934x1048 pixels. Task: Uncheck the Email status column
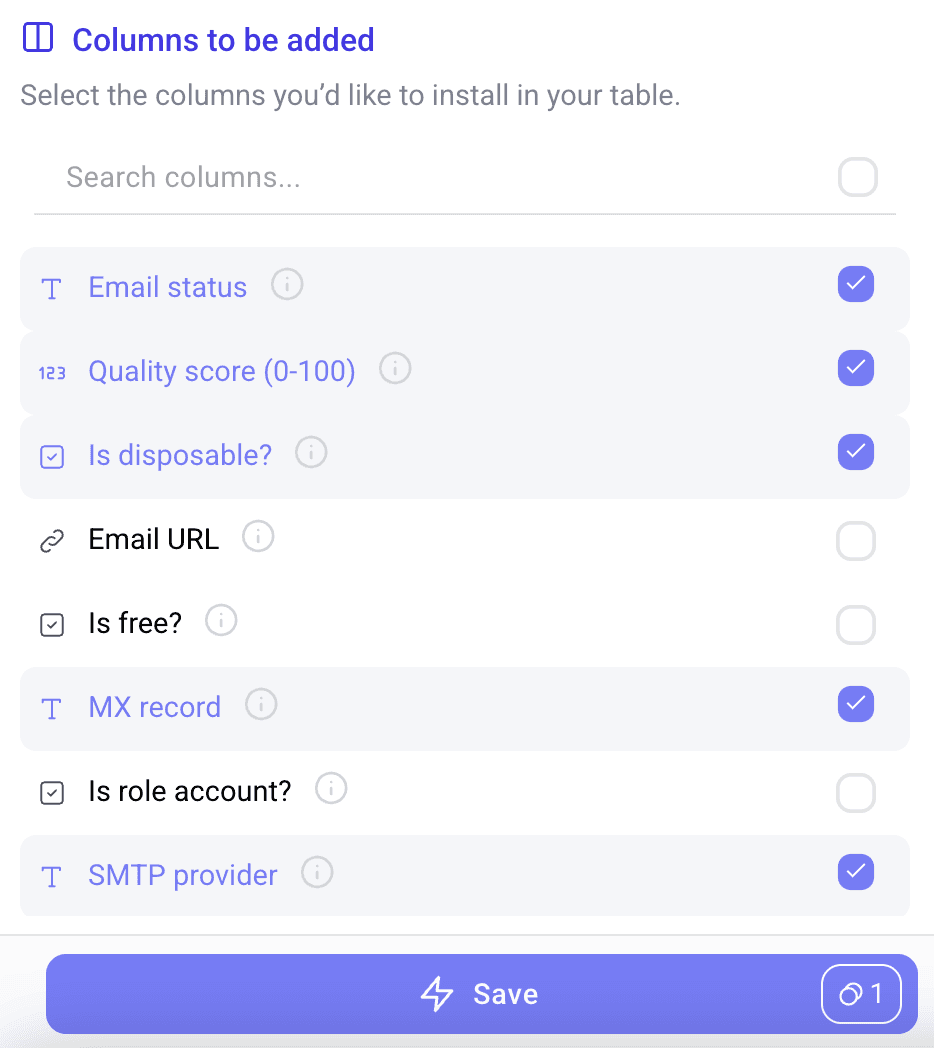click(x=856, y=285)
